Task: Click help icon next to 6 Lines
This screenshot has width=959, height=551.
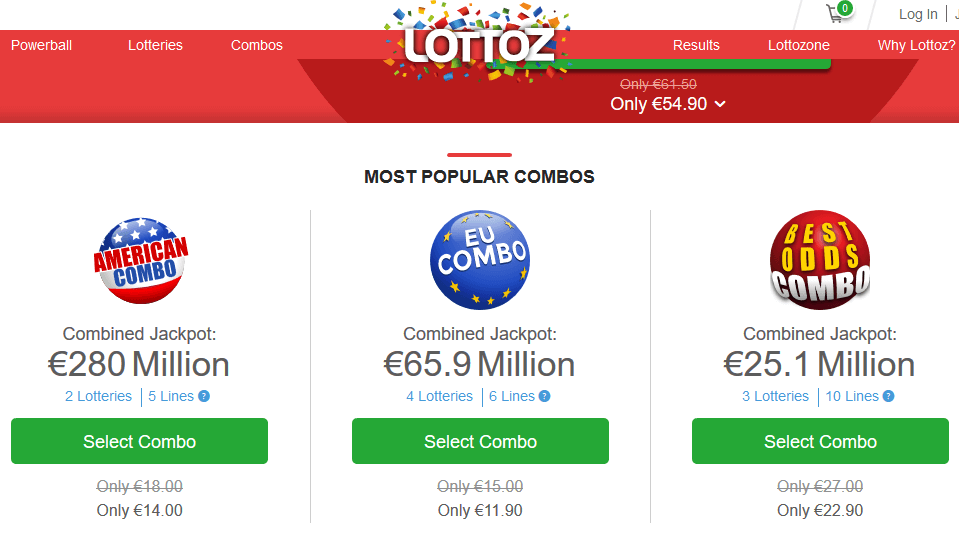Action: [544, 396]
